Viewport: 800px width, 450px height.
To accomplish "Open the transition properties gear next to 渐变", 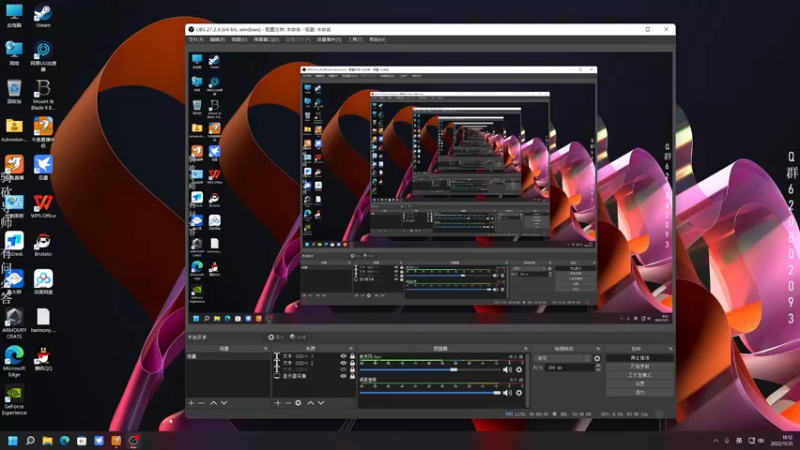I will point(597,359).
